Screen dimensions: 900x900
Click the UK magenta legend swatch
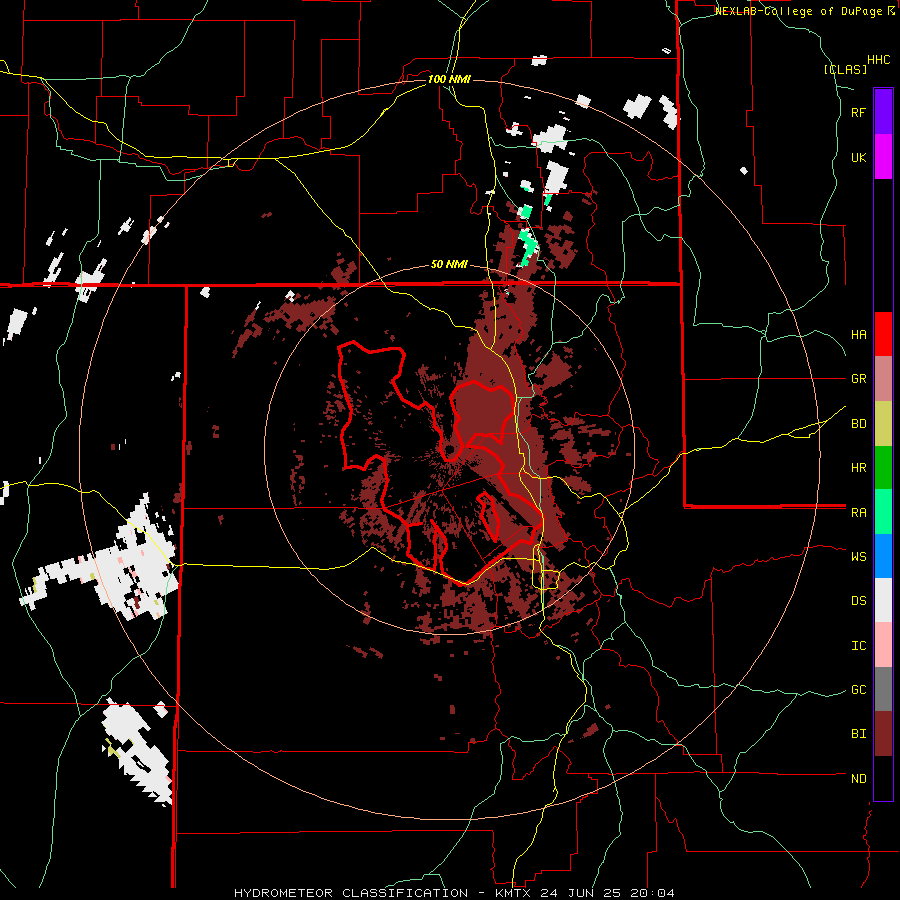[x=883, y=157]
